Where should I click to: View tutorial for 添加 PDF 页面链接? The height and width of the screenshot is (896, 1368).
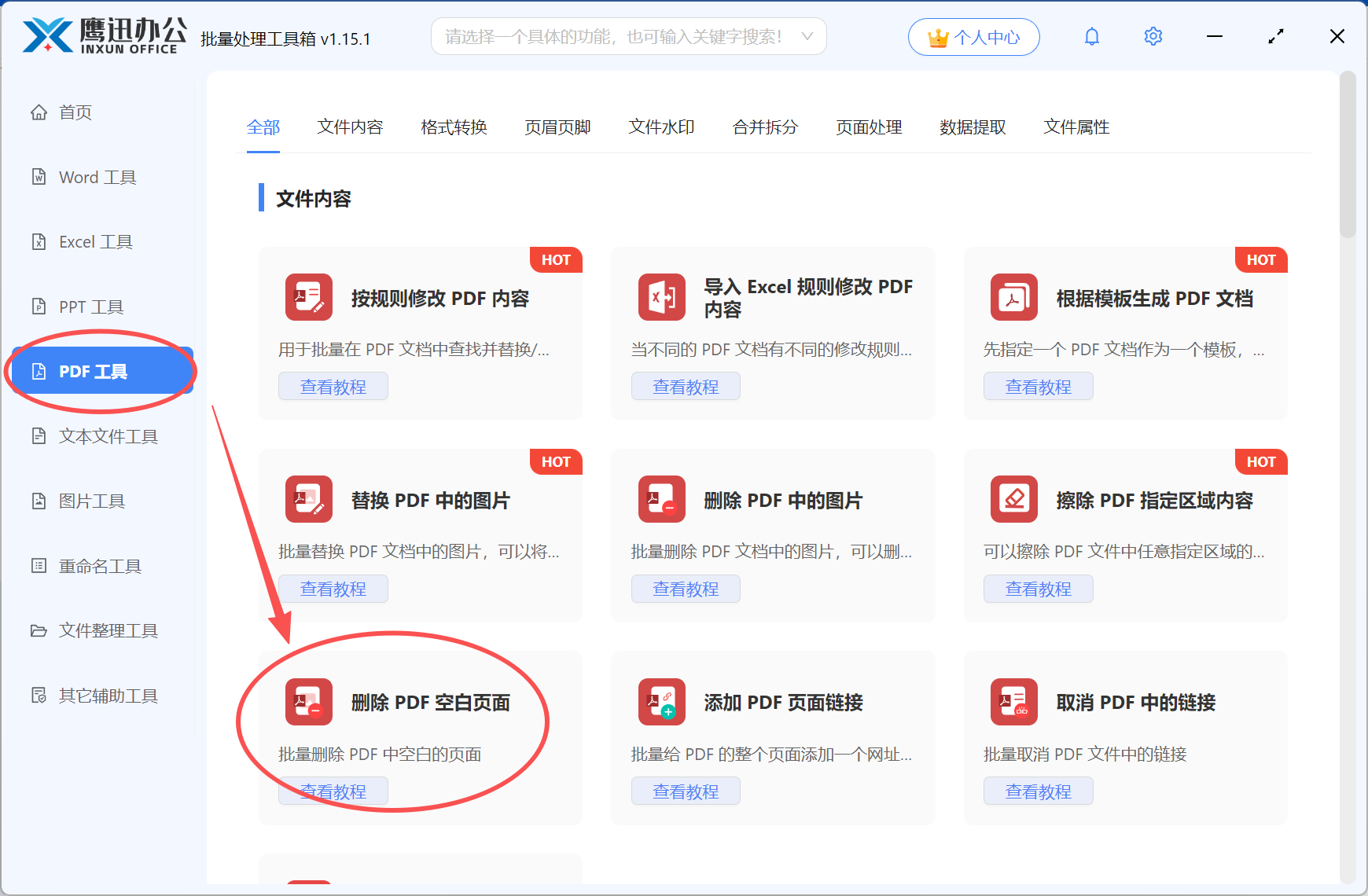[686, 791]
